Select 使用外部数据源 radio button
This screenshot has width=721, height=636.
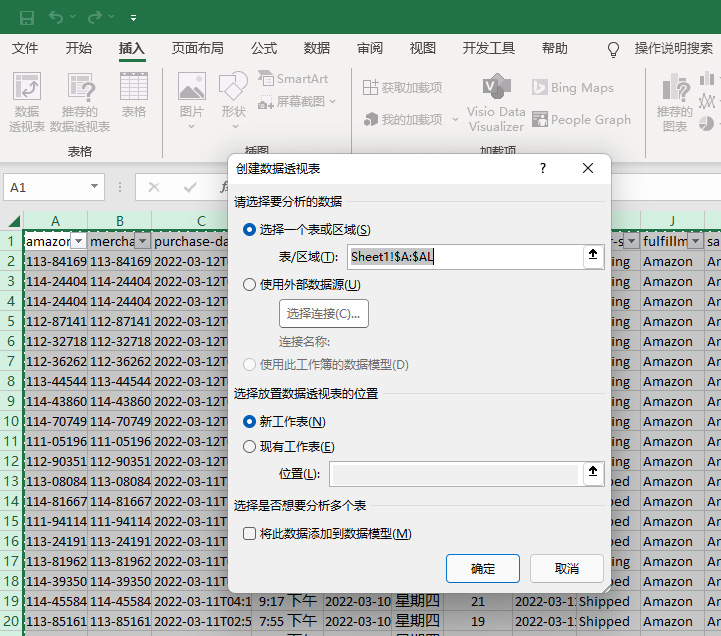click(249, 285)
